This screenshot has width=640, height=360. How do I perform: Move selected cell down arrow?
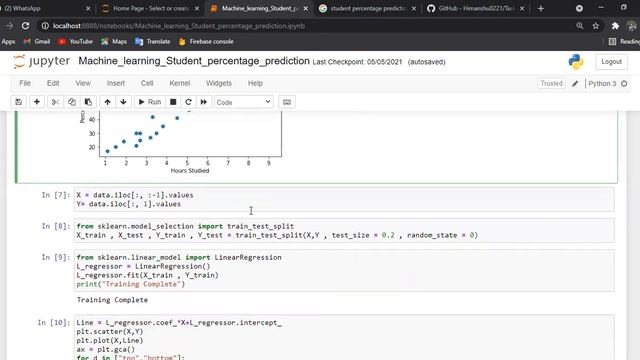[123, 102]
